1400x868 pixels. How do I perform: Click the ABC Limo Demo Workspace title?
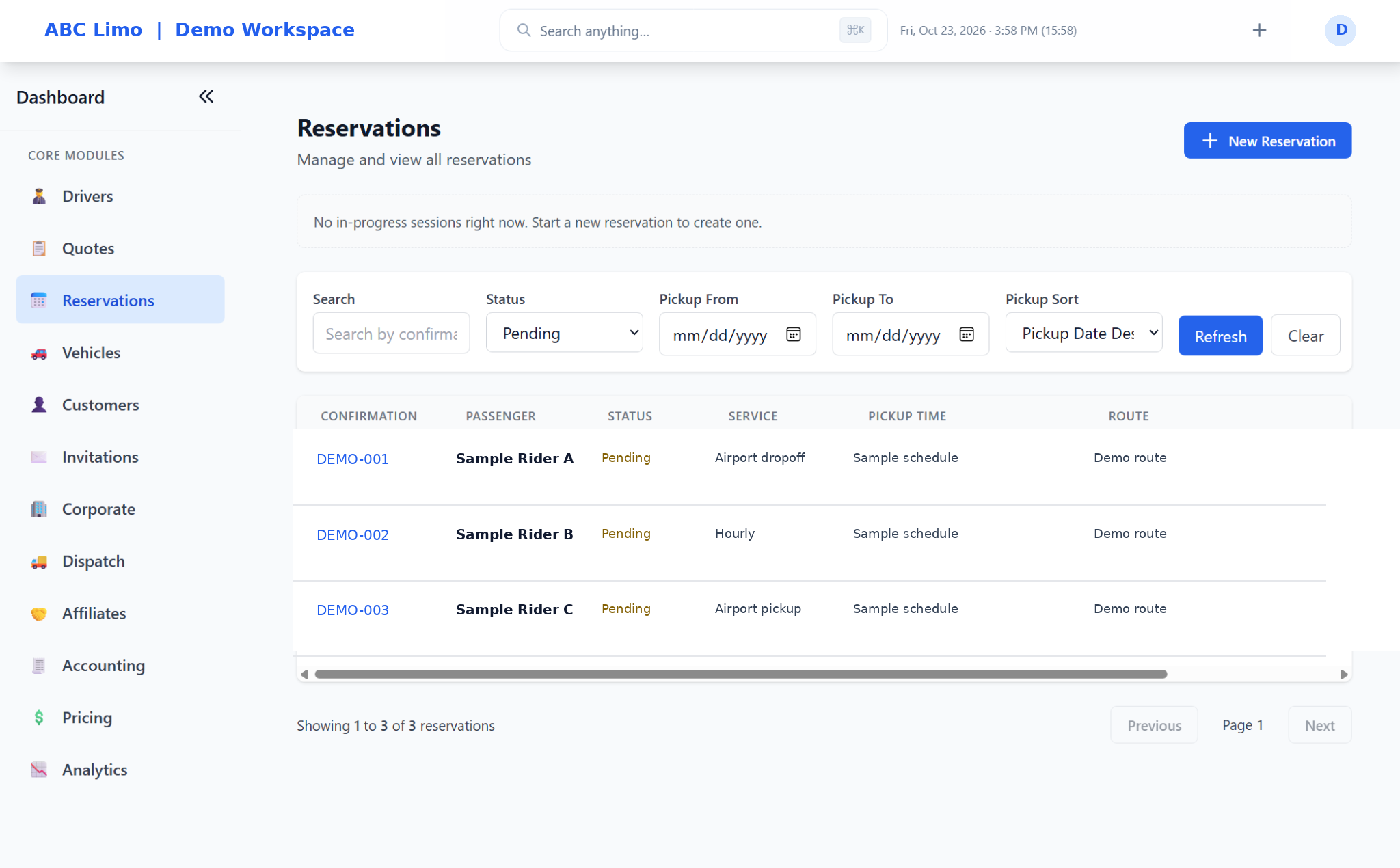click(x=199, y=29)
